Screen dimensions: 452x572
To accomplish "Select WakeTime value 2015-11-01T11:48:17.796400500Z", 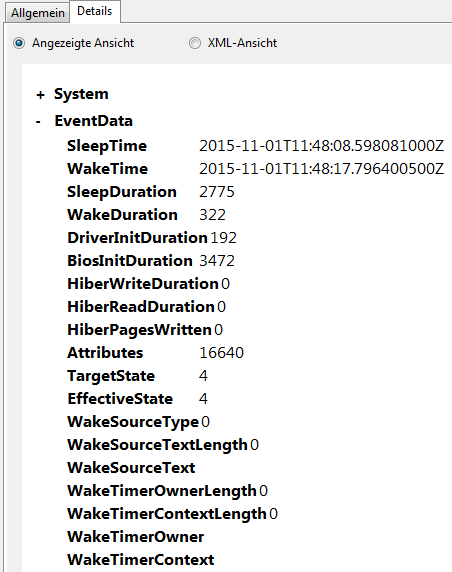I will tap(321, 169).
